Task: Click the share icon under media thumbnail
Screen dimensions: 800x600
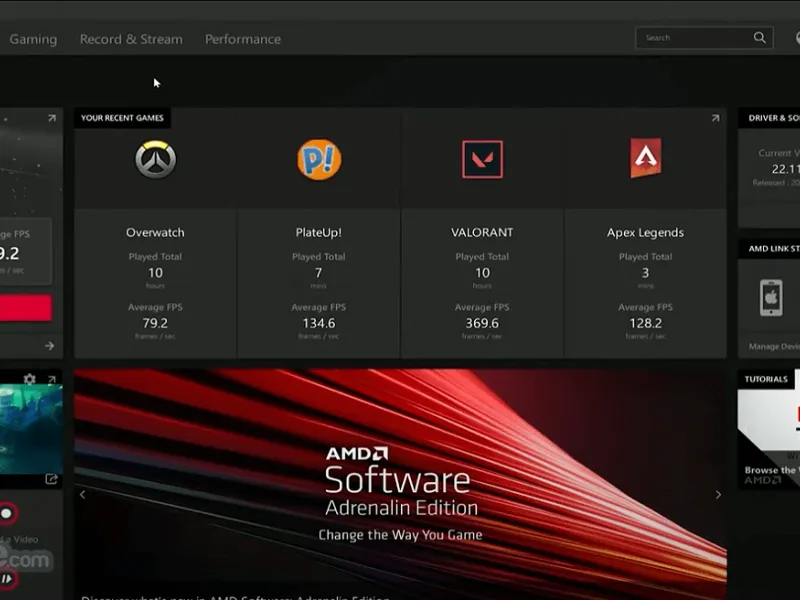Action: [x=51, y=479]
